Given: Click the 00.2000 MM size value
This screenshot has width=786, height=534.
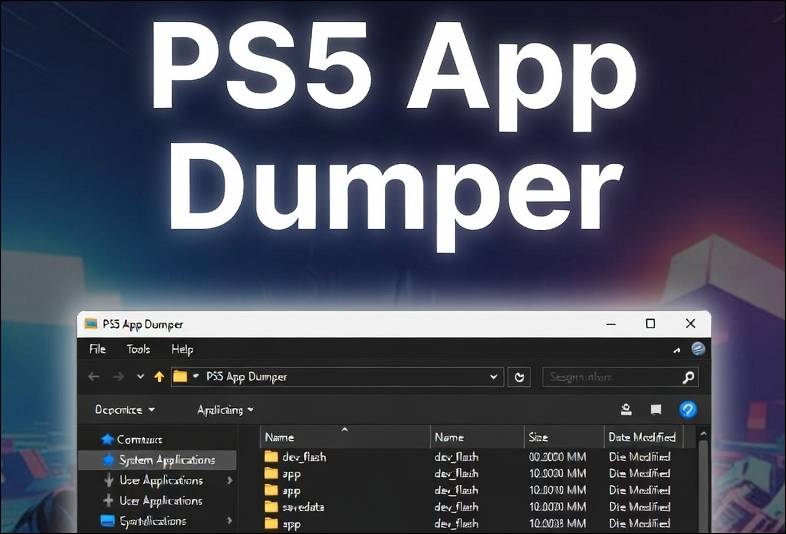Looking at the screenshot, I should coord(557,457).
